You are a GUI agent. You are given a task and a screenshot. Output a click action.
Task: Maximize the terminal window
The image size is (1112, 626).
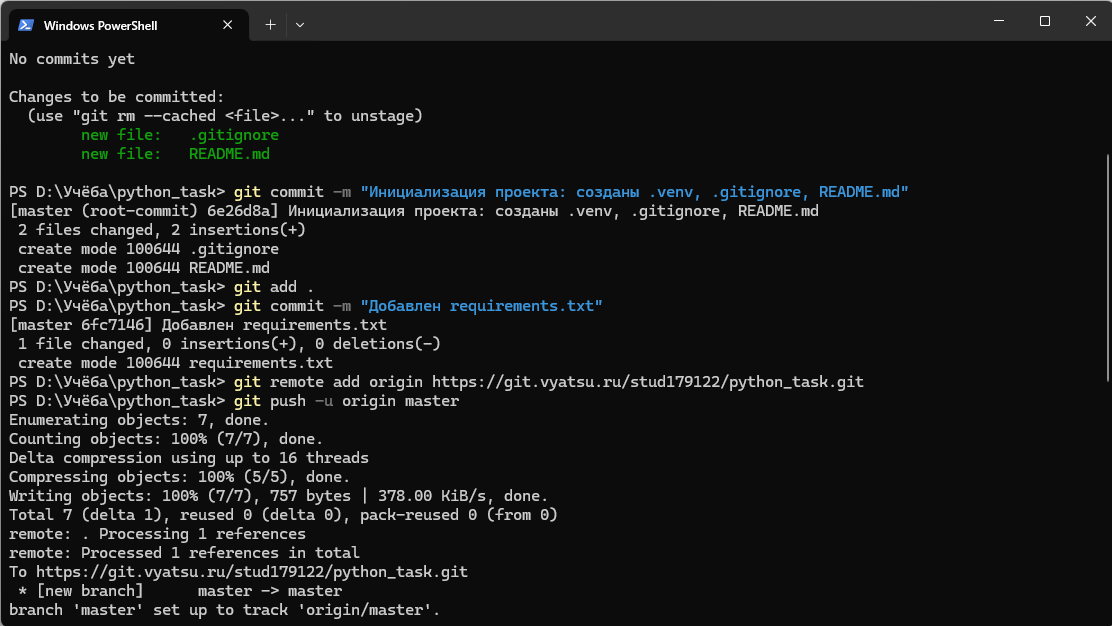(1044, 21)
